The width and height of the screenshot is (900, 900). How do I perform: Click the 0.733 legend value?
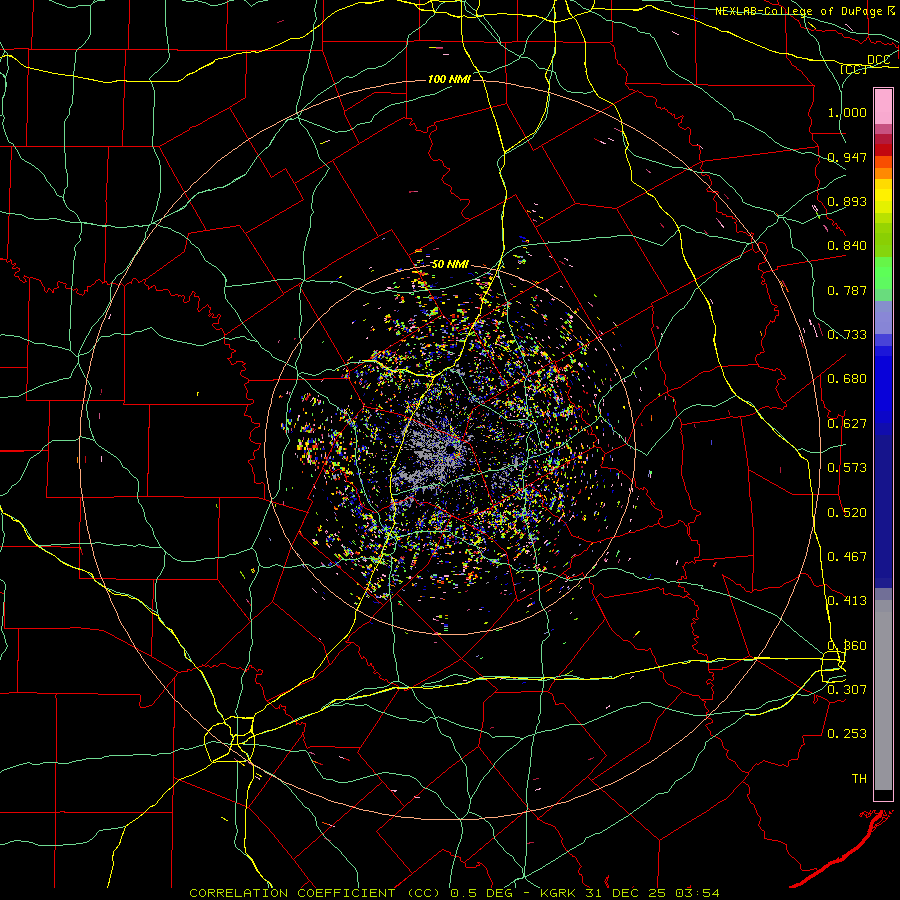[847, 335]
